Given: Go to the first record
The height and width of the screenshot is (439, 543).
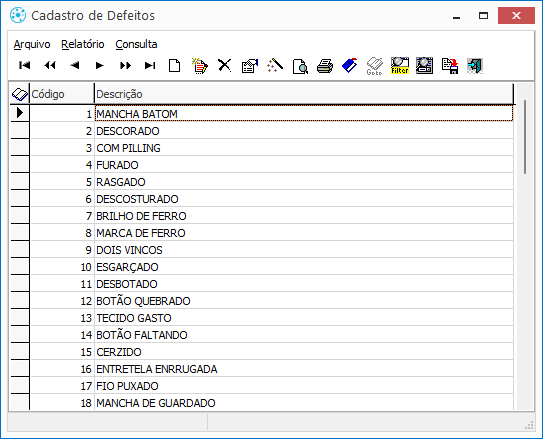Looking at the screenshot, I should point(25,65).
